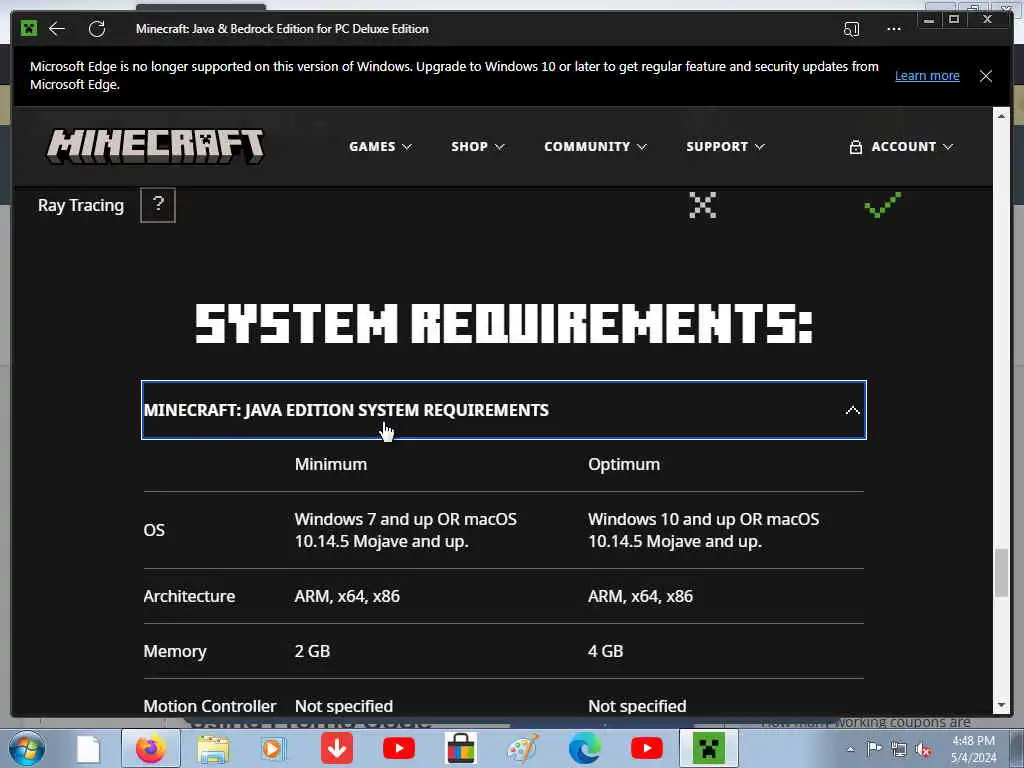Open the shopping bag Store icon in taskbar

[x=461, y=748]
